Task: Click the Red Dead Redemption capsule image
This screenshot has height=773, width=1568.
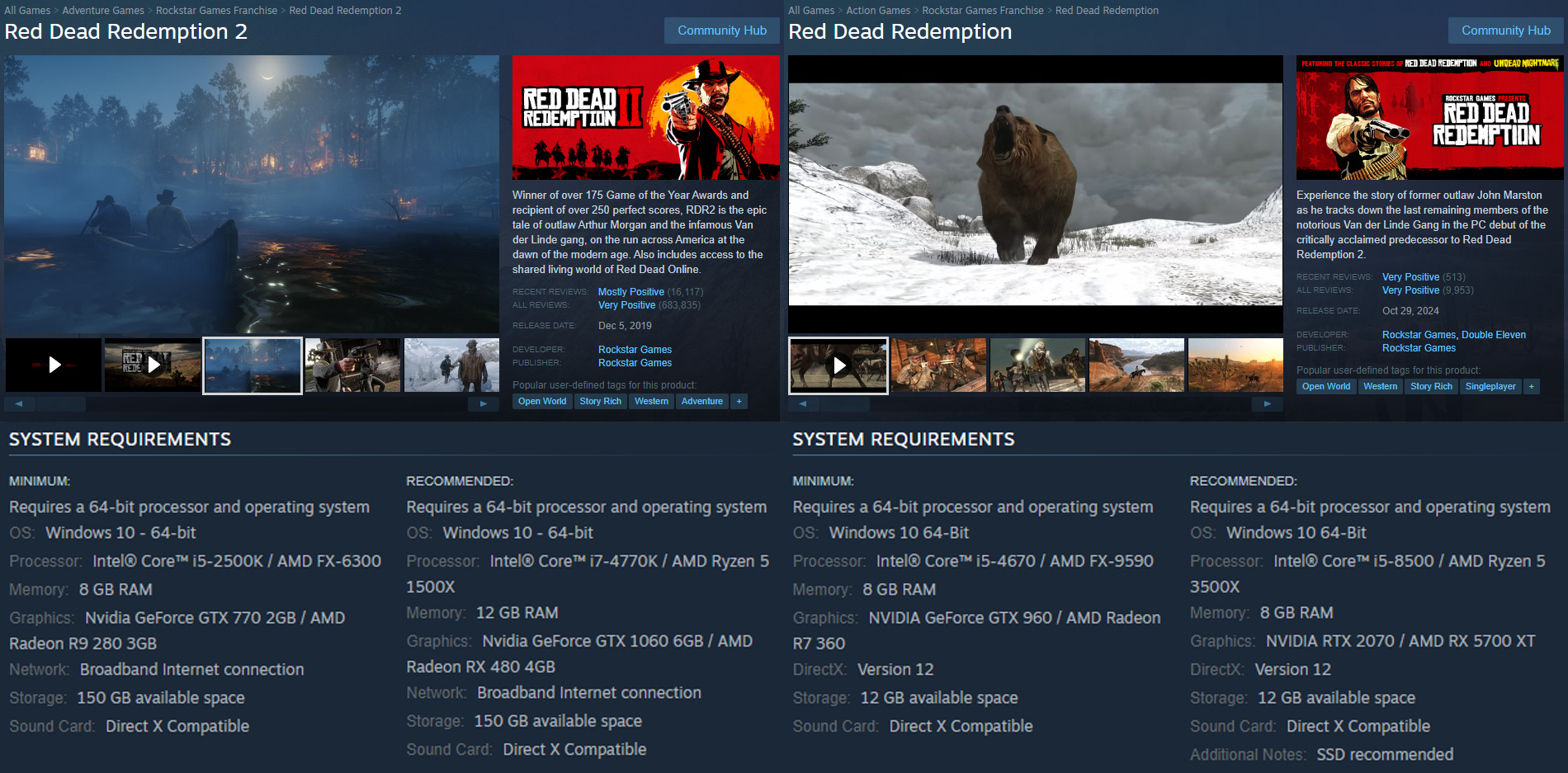Action: (x=1430, y=117)
